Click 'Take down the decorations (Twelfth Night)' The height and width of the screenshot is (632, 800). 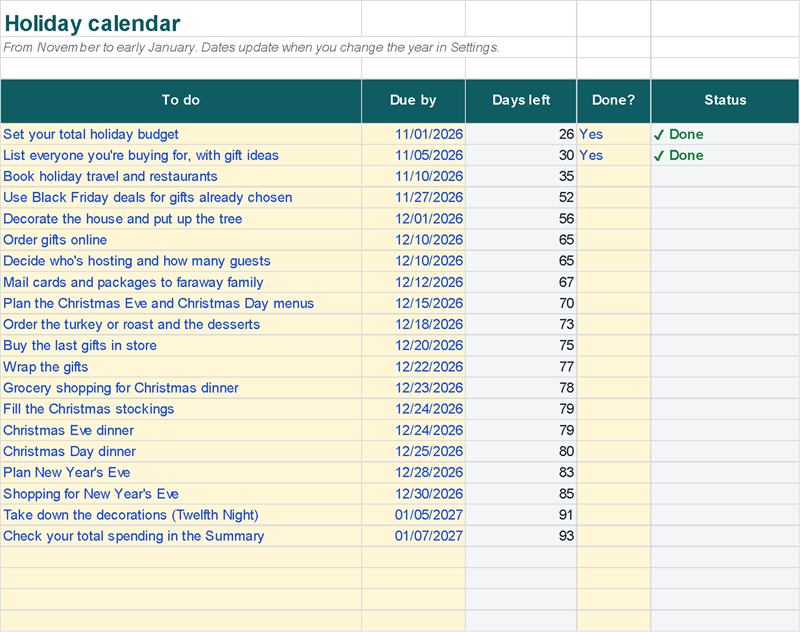(x=181, y=515)
